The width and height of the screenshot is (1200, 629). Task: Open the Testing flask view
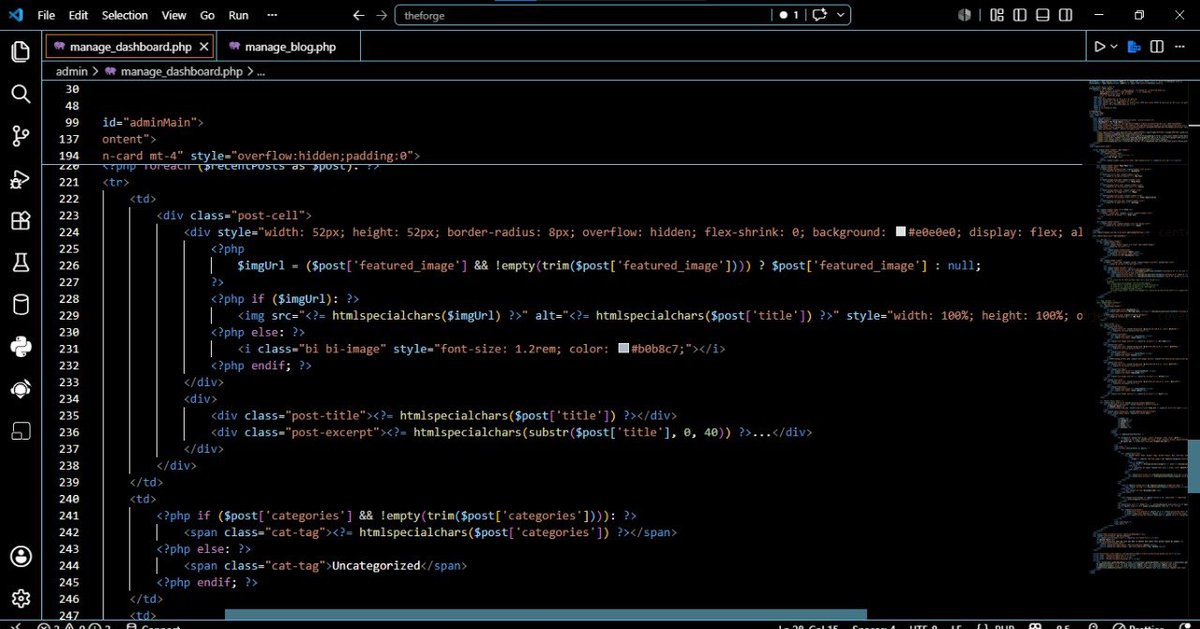pos(20,263)
